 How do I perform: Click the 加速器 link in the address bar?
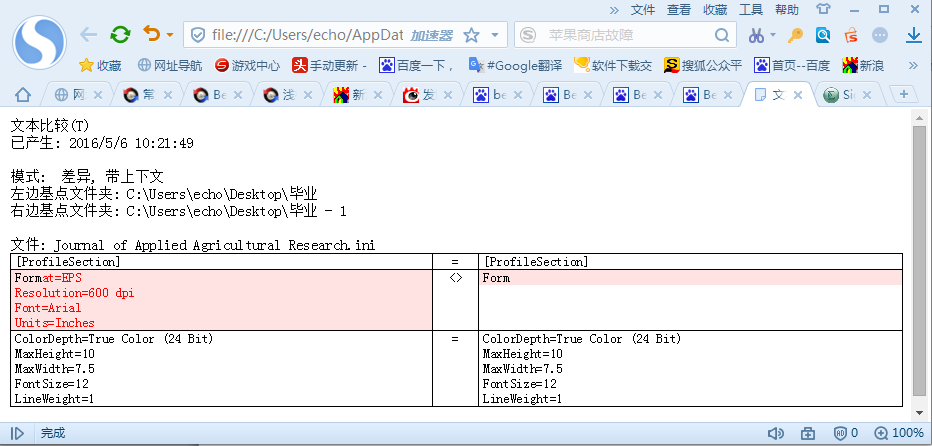tap(432, 36)
